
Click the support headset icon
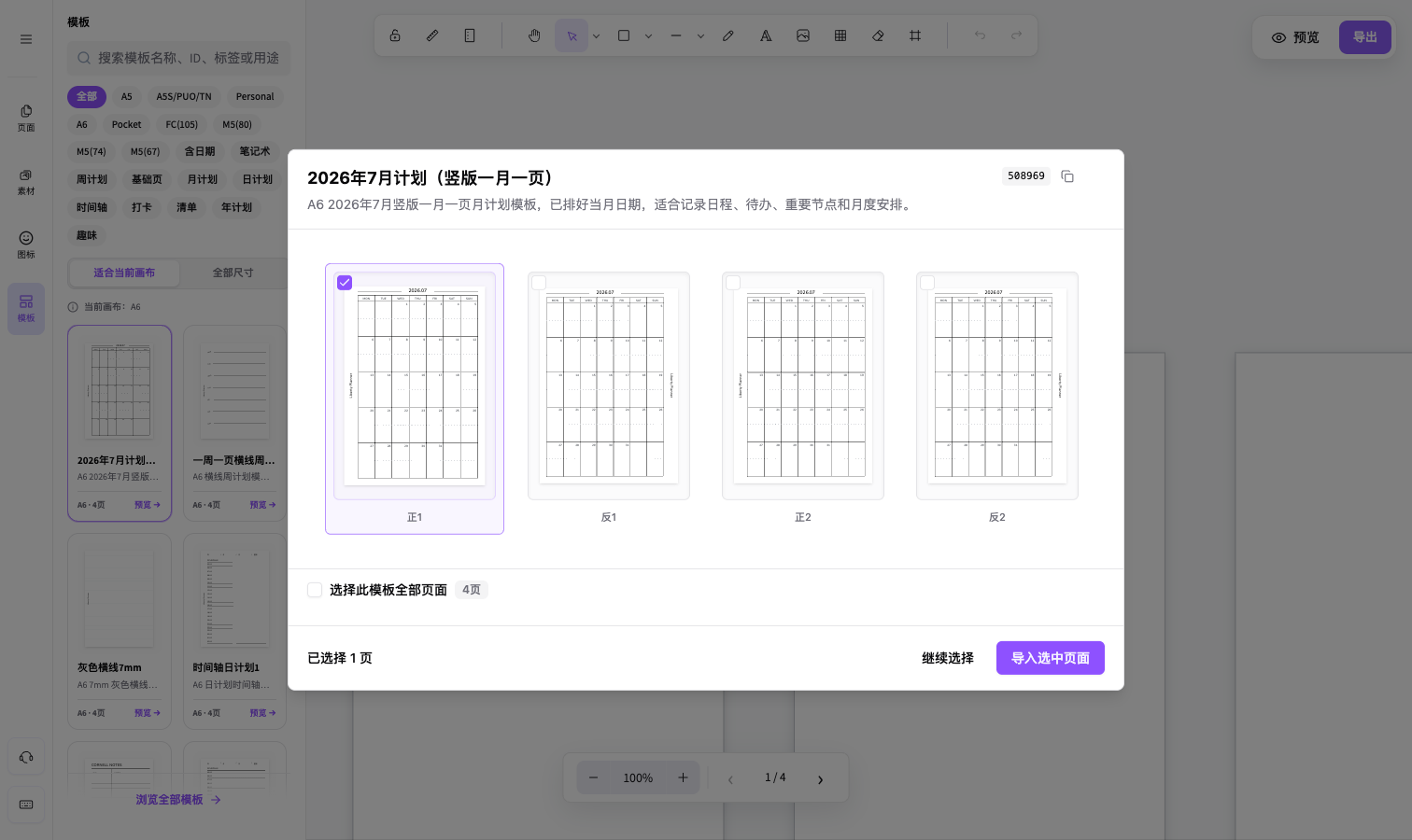[x=26, y=757]
